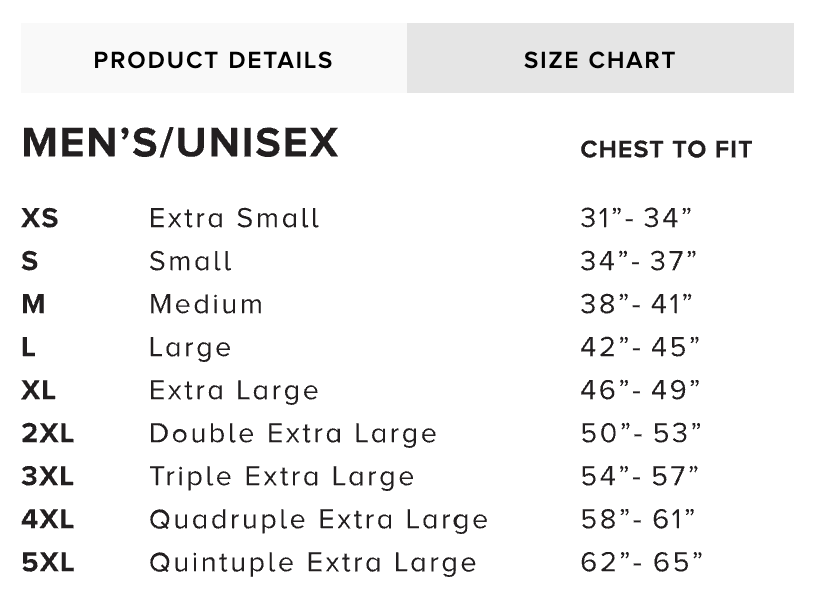Open the Product Details tab
The height and width of the screenshot is (601, 828).
[x=213, y=59]
